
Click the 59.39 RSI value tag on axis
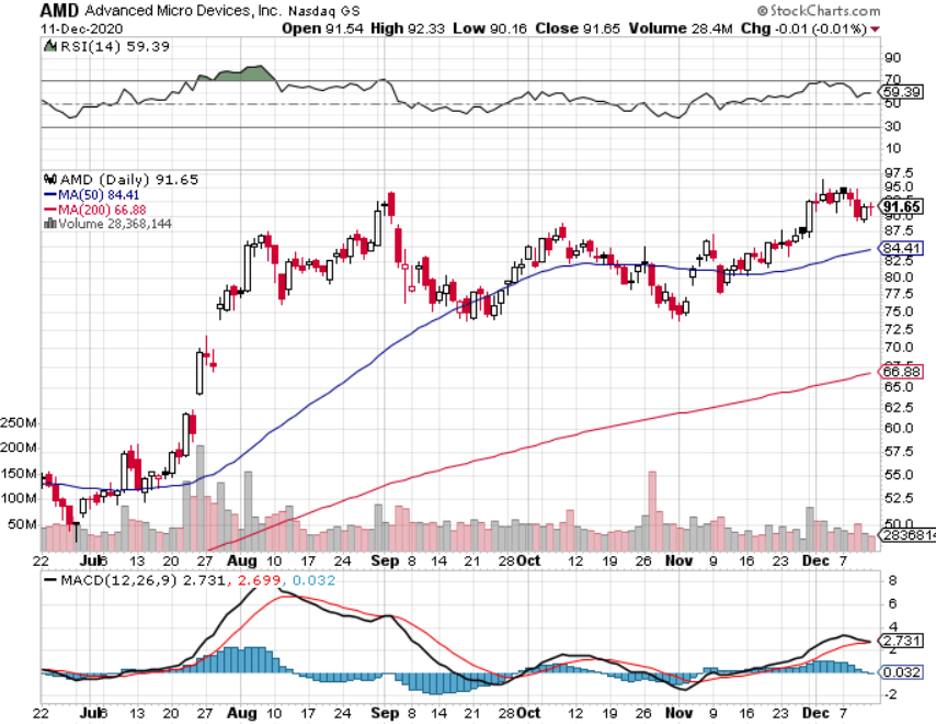[x=901, y=92]
